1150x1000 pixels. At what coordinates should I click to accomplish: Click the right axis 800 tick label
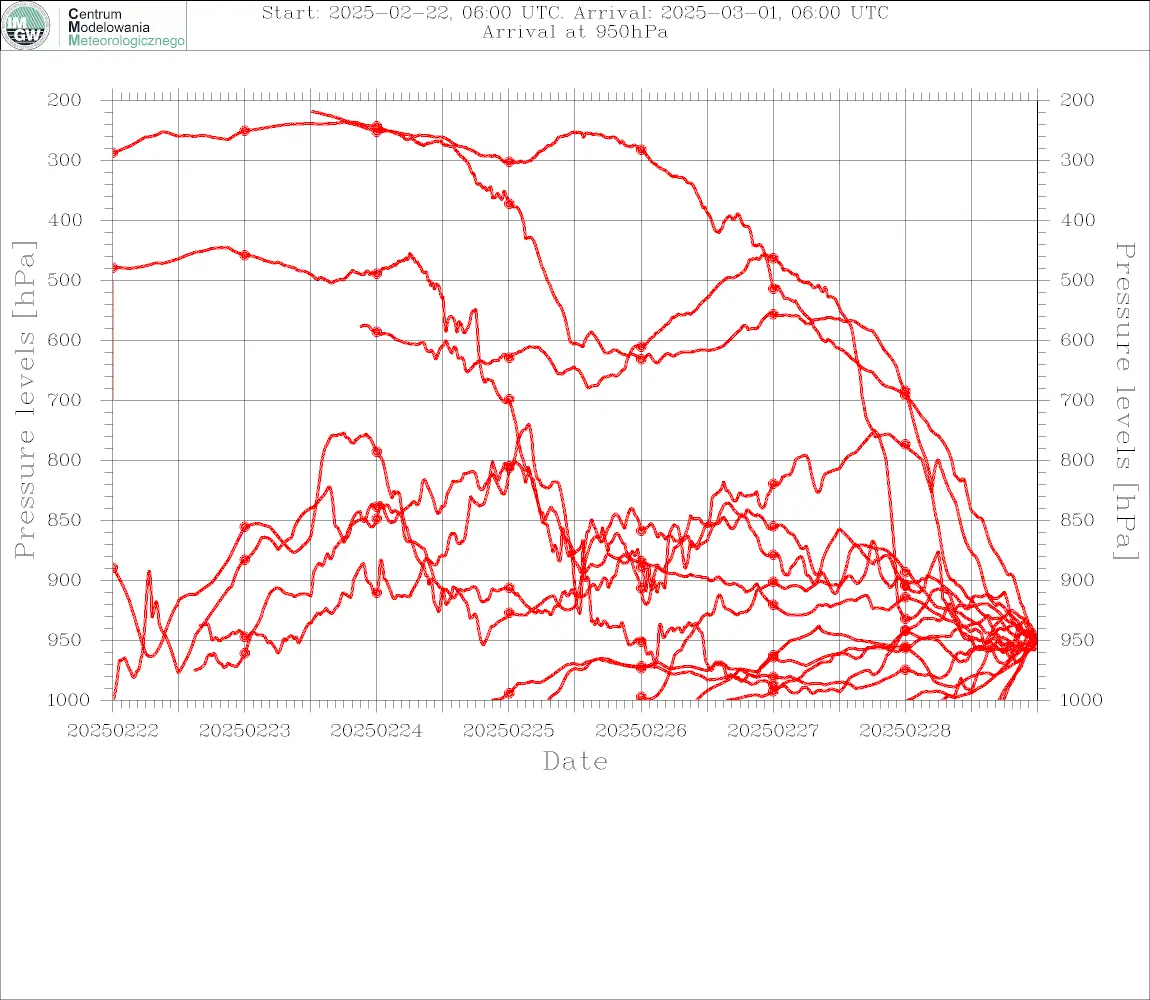click(1077, 460)
